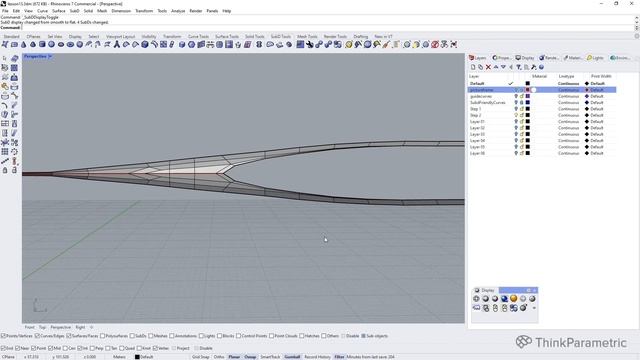The height and width of the screenshot is (360, 640).
Task: Open the layer Filter funnel icon
Action: coord(518,67)
